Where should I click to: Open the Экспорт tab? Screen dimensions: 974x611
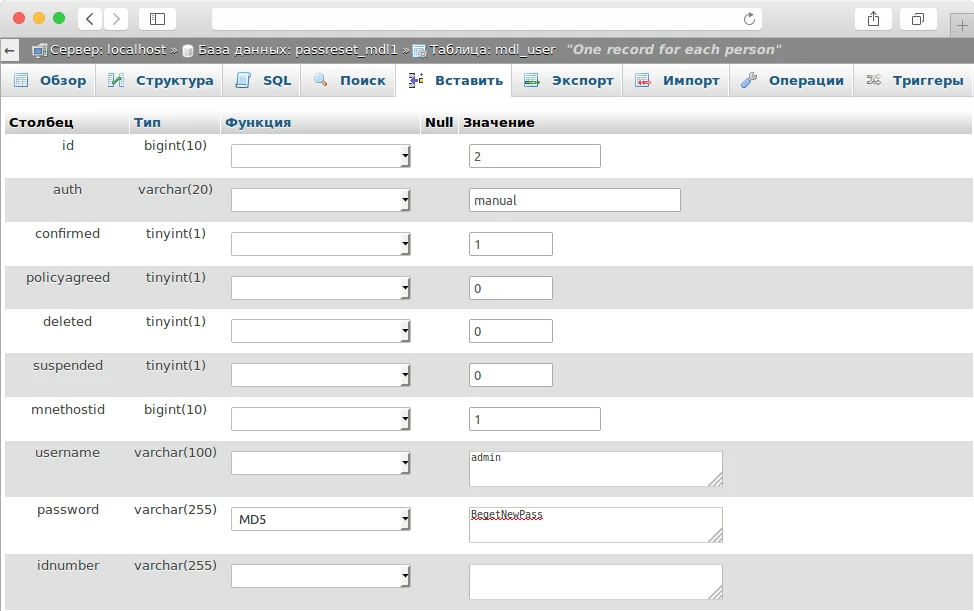click(x=569, y=81)
